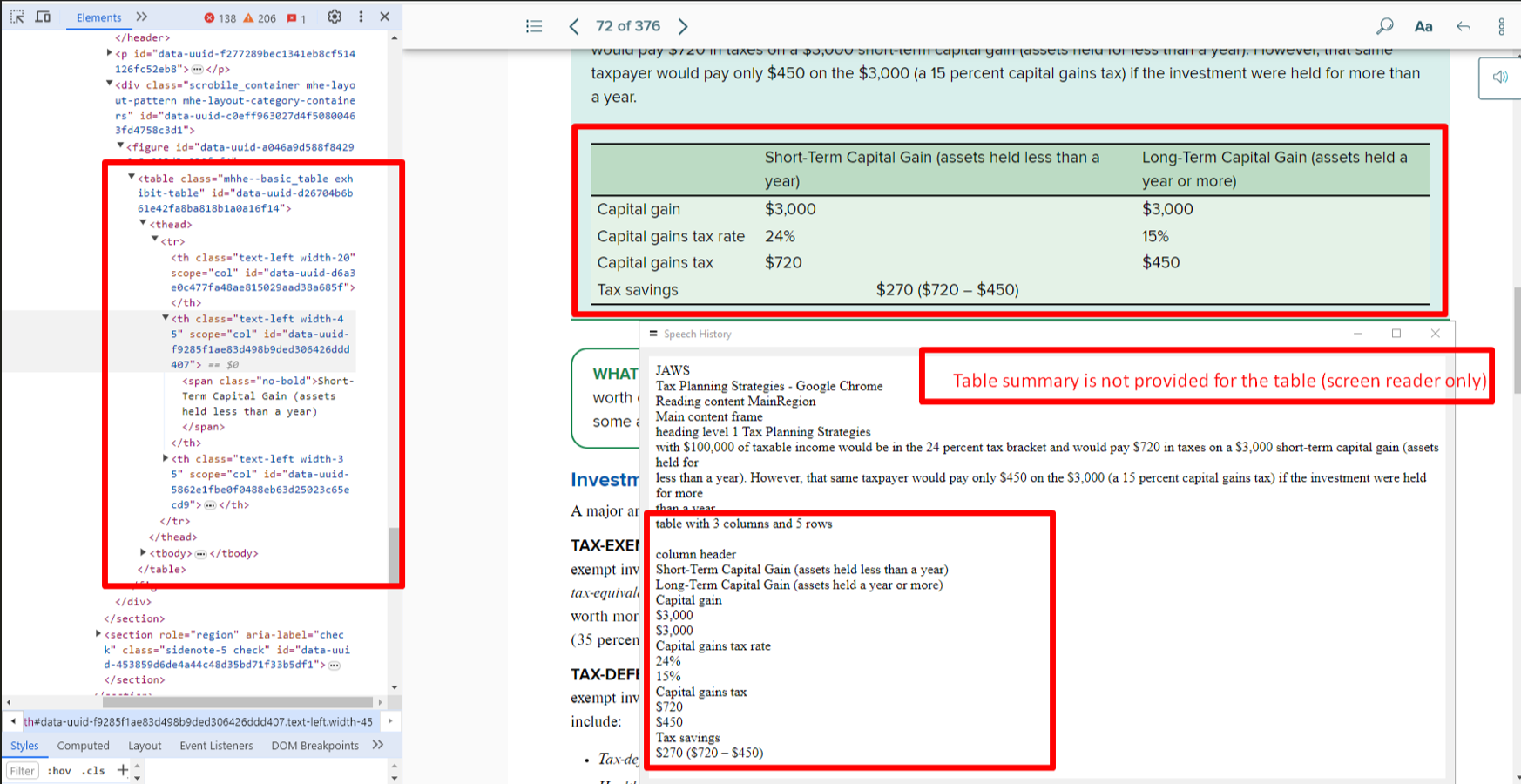Open DevTools settings gear

tap(335, 17)
